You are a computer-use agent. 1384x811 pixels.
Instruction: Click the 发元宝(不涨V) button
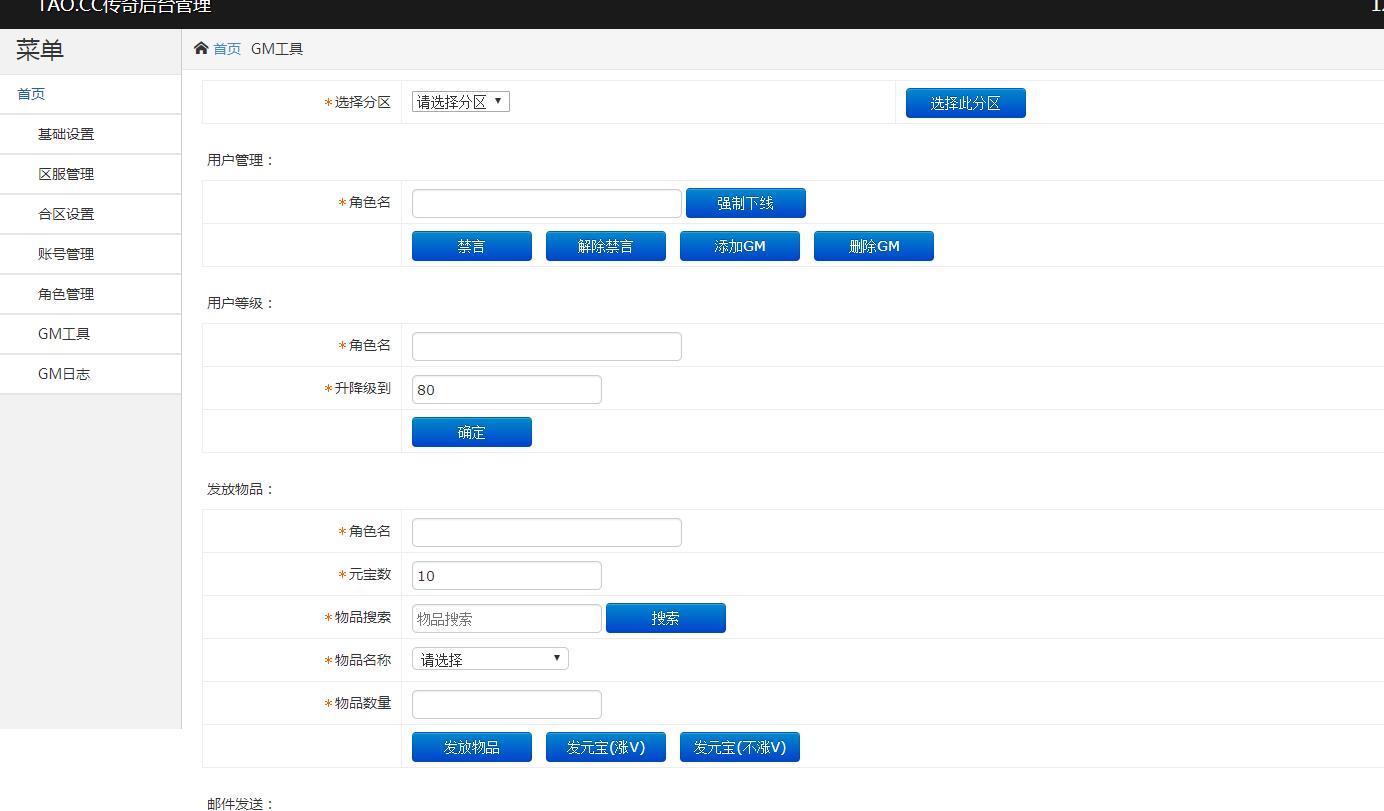pyautogui.click(x=739, y=747)
